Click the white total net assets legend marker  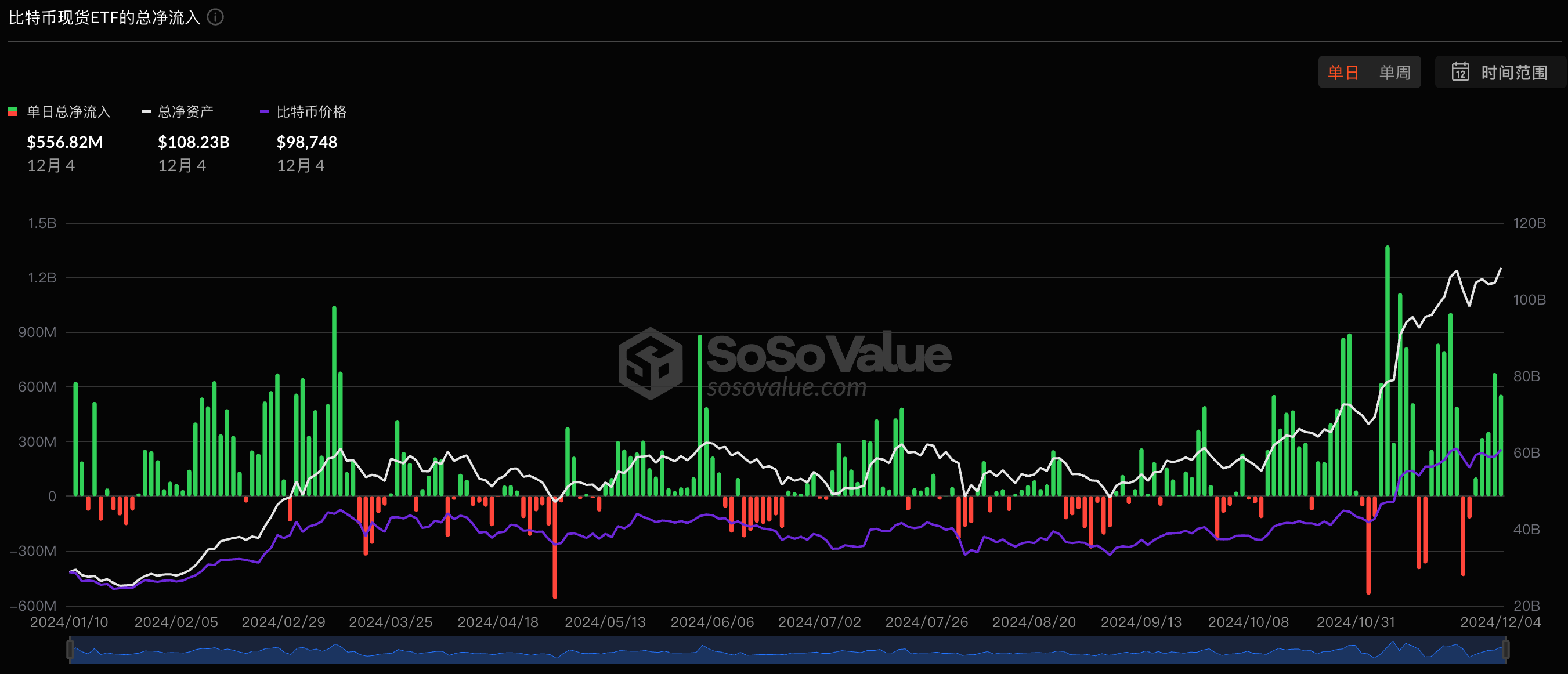146,112
